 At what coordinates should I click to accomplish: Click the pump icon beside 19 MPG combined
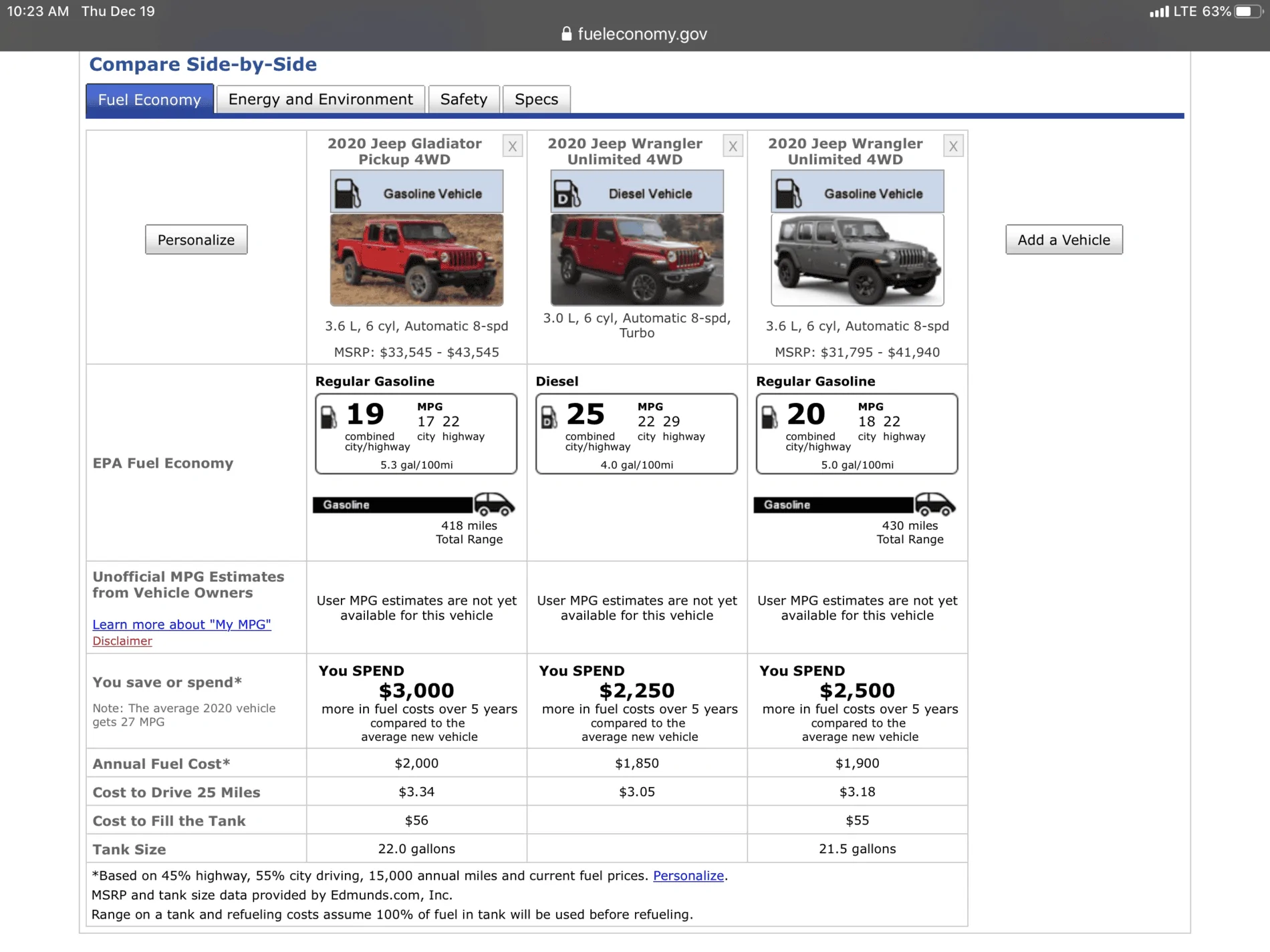pos(329,418)
